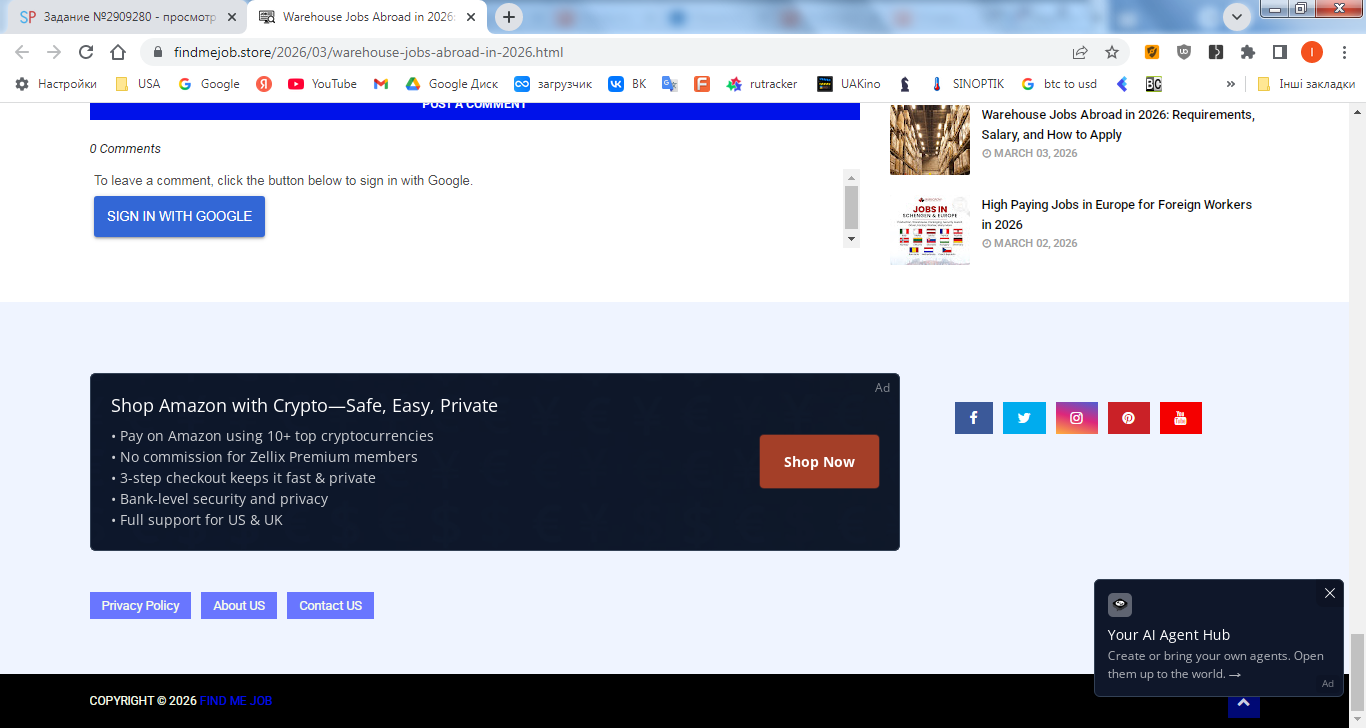Open a new tab with plus button
The width and height of the screenshot is (1366, 728).
point(509,17)
